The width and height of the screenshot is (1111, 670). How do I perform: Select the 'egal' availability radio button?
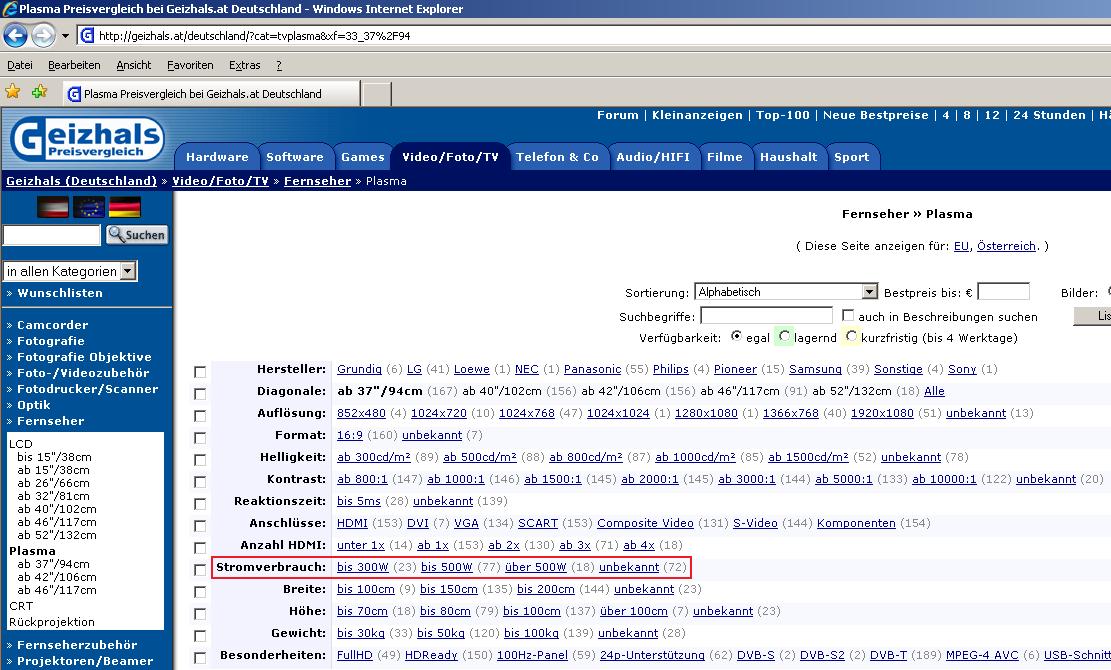(x=737, y=336)
